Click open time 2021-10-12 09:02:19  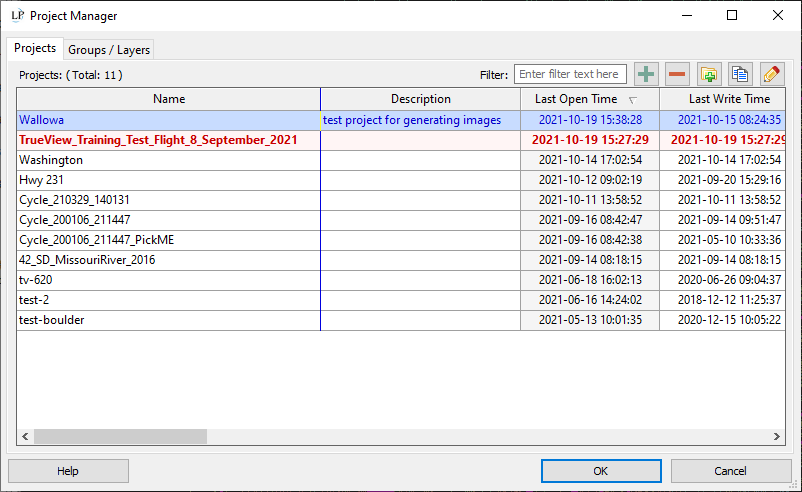point(590,180)
